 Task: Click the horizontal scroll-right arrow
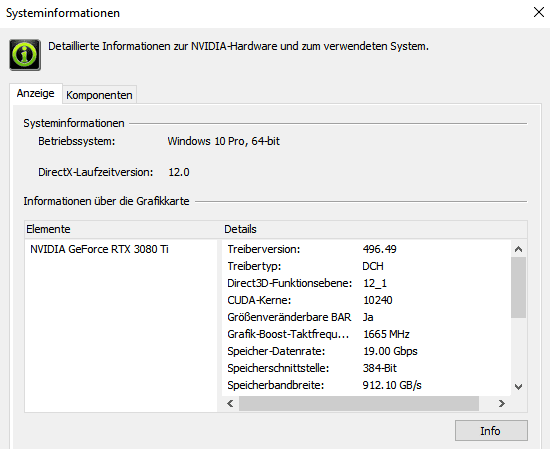click(x=502, y=403)
